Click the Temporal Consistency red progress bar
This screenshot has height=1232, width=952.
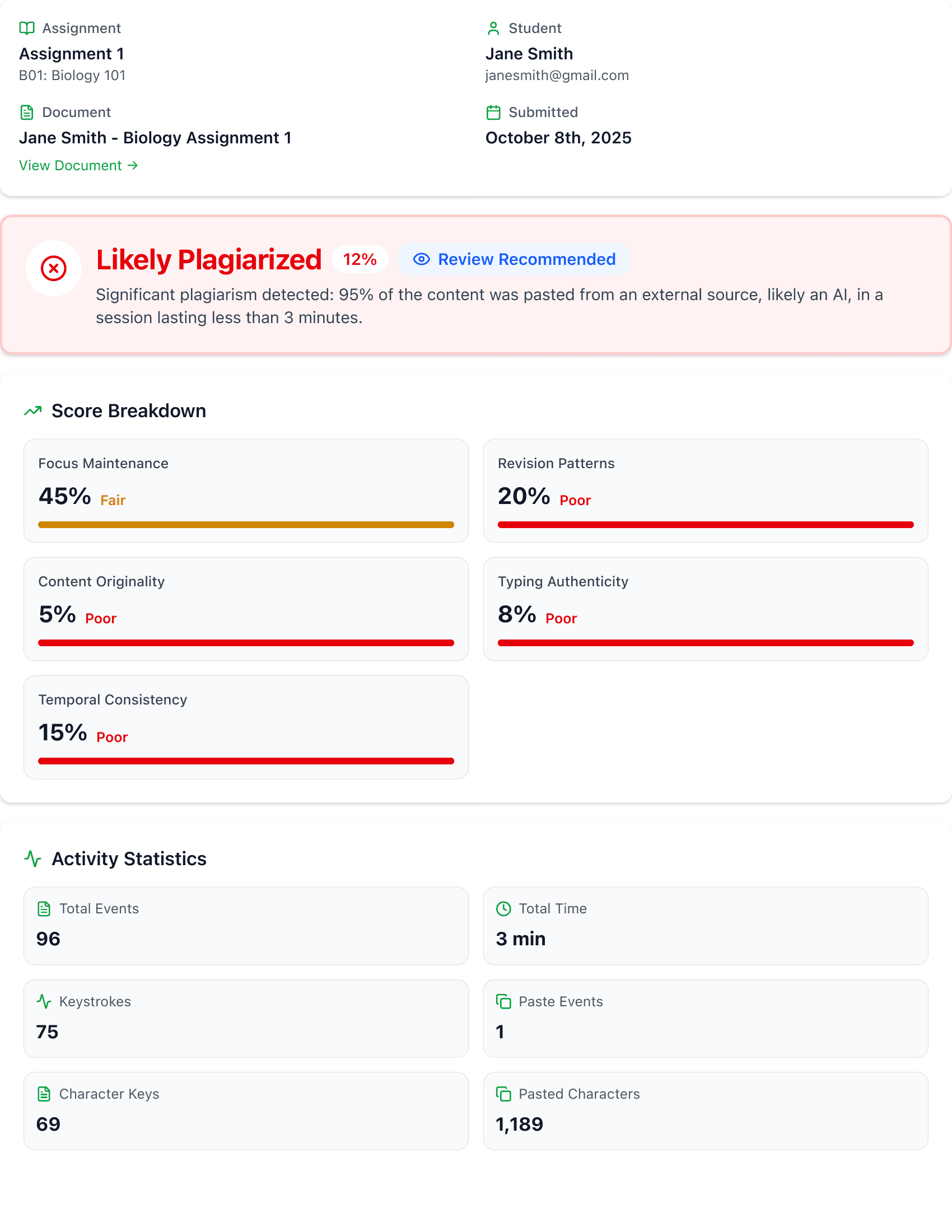tap(246, 761)
